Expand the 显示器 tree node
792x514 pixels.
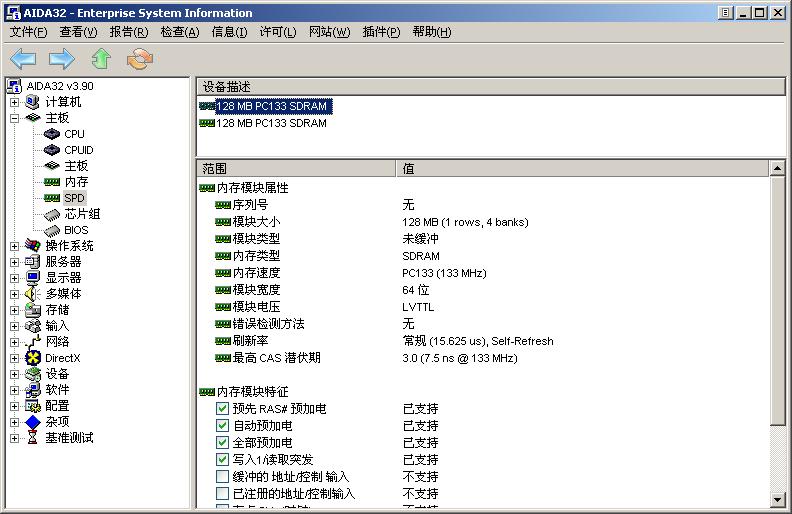point(14,278)
